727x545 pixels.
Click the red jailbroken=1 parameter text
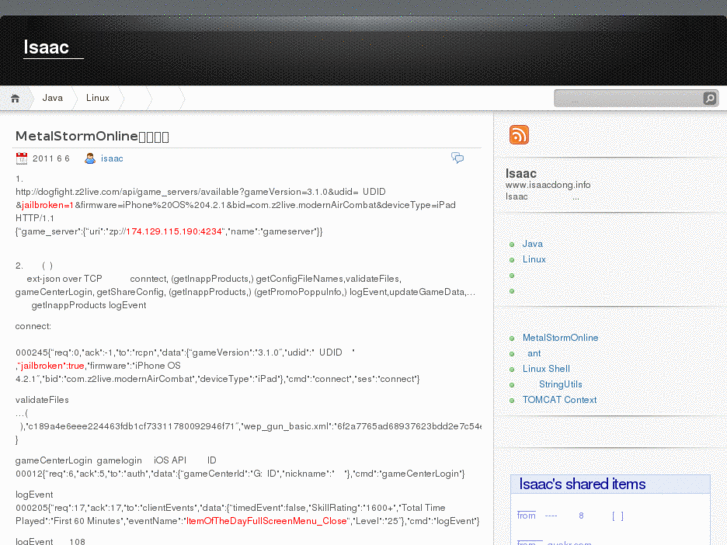coord(47,205)
